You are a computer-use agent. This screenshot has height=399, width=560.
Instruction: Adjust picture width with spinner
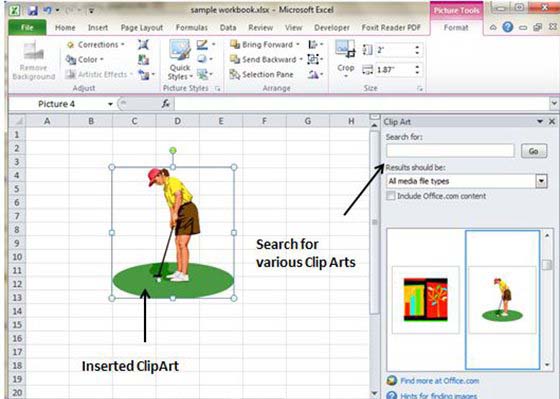[x=417, y=70]
